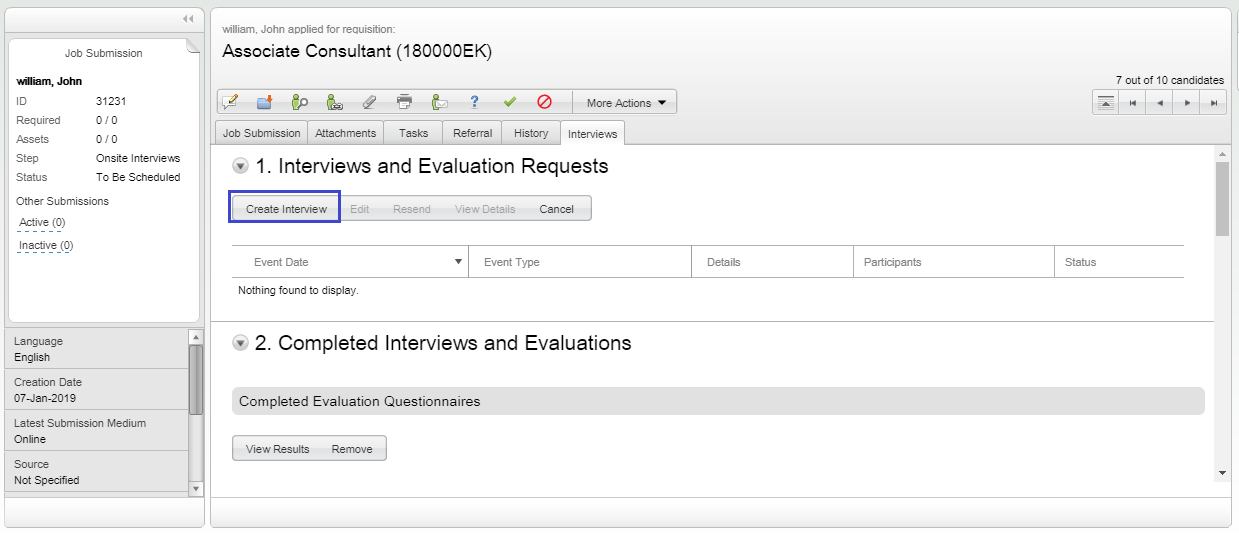Click the disabled Edit button
1239x535 pixels.
click(360, 209)
